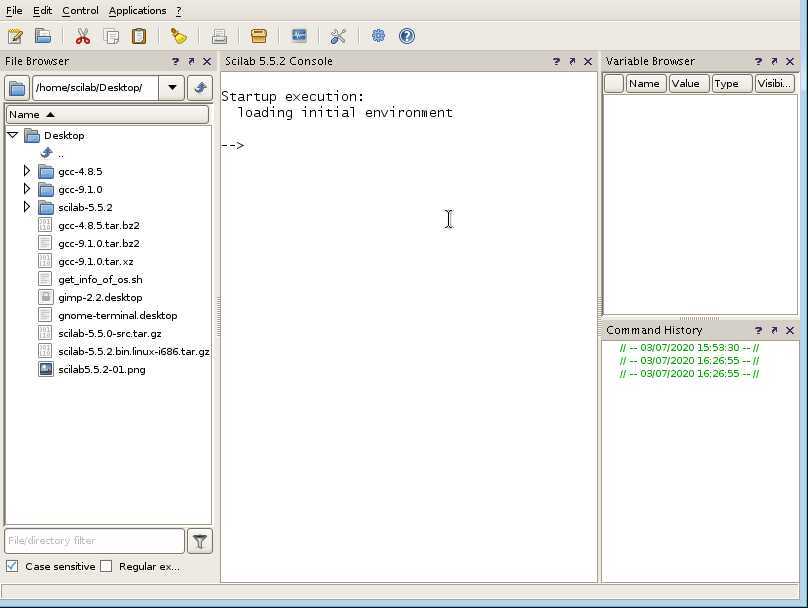Undock the Scilab Console panel

(572, 61)
